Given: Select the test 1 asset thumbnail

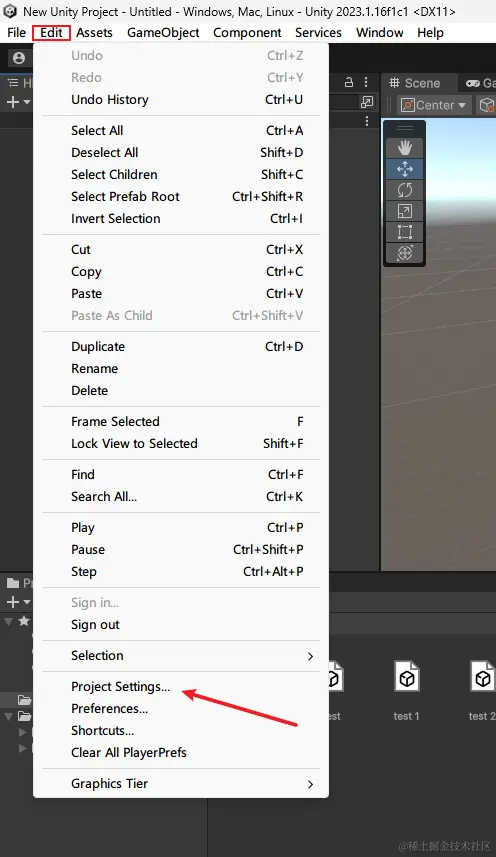Looking at the screenshot, I should click(x=406, y=678).
